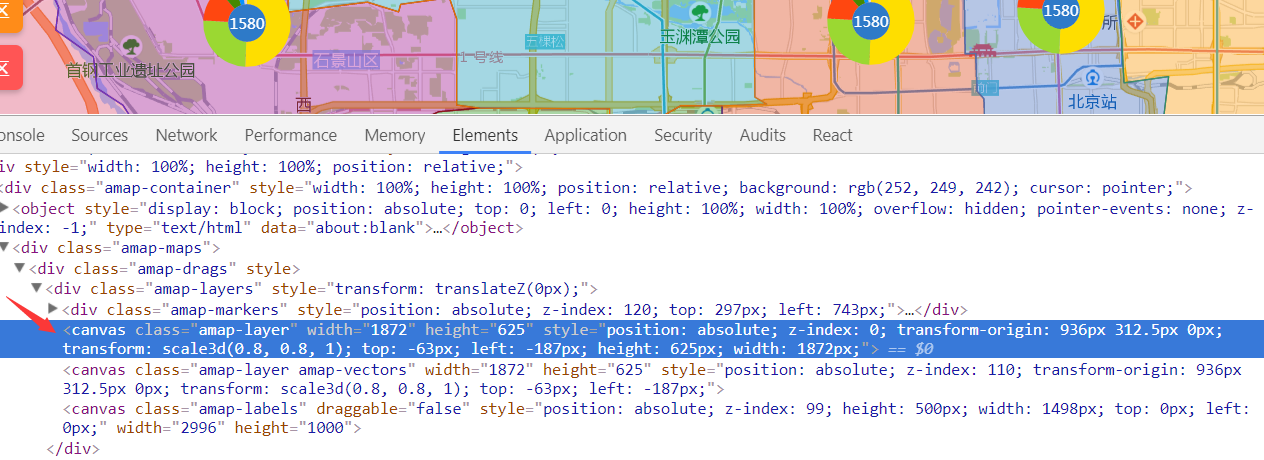Collapse the amap-drags div node

tap(20, 268)
